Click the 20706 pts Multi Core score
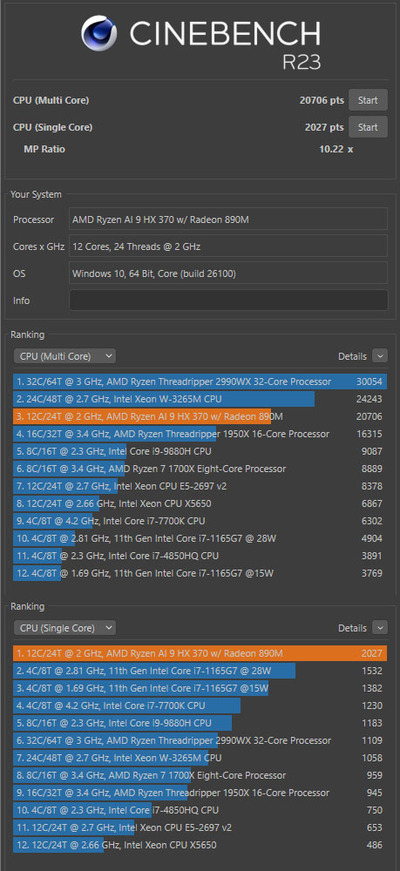 (322, 101)
